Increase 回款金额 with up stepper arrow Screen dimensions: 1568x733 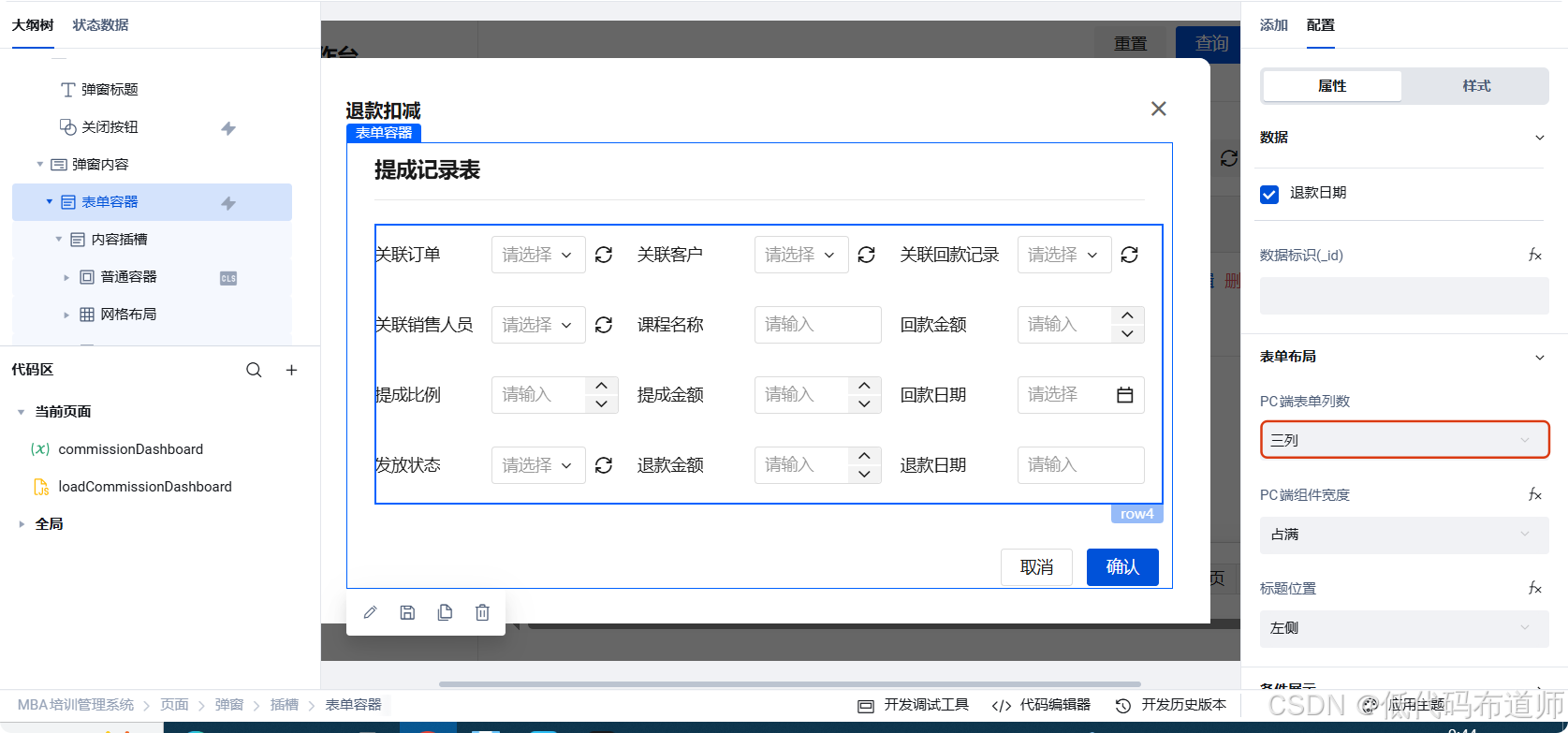click(x=1127, y=315)
